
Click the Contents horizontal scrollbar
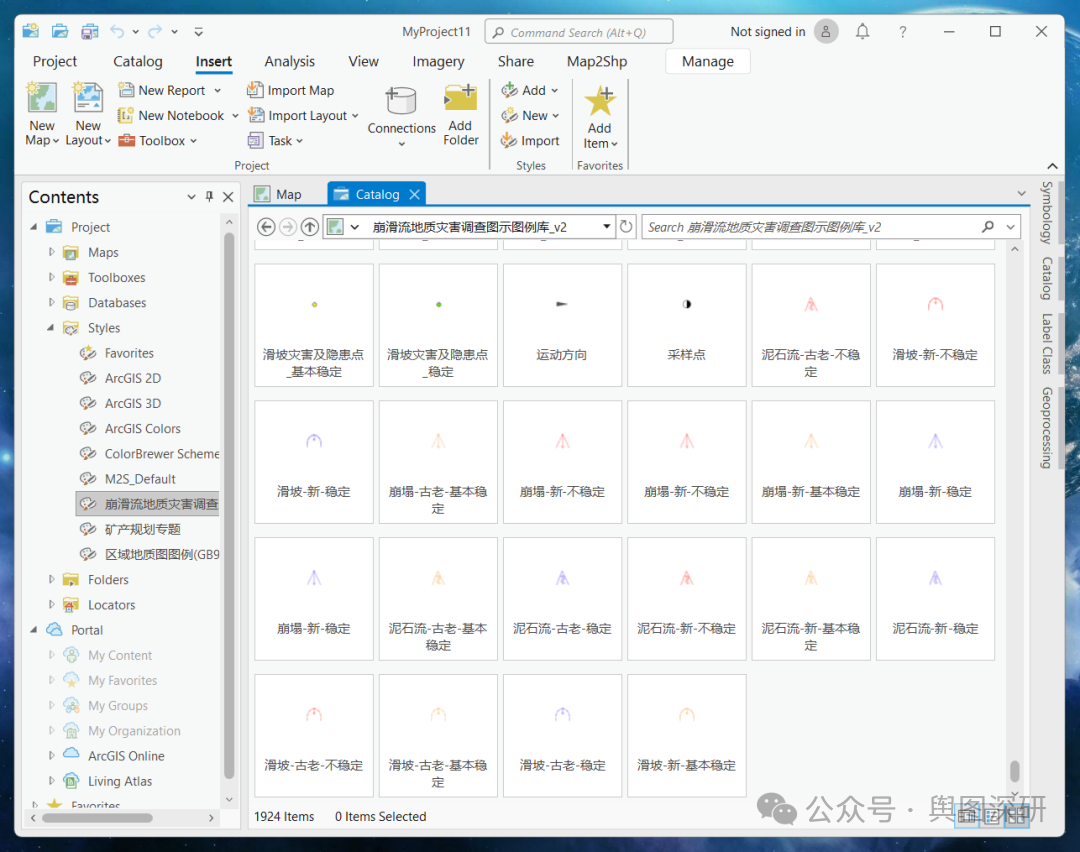[x=98, y=818]
